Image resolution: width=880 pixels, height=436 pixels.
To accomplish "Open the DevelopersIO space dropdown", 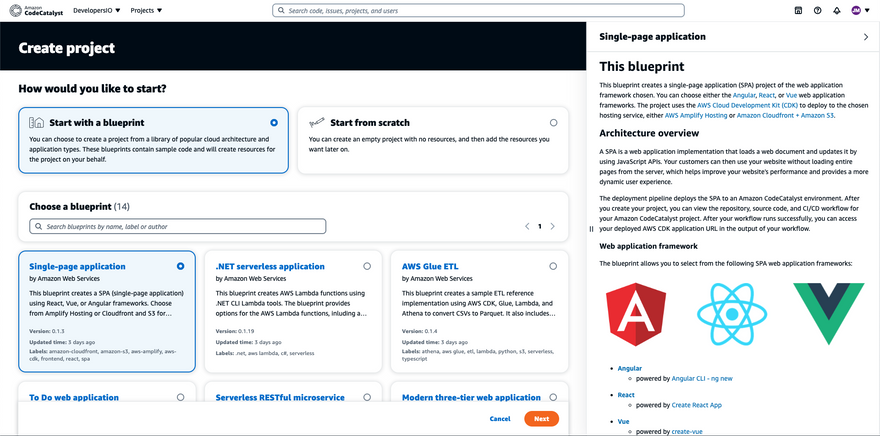I will tap(97, 10).
